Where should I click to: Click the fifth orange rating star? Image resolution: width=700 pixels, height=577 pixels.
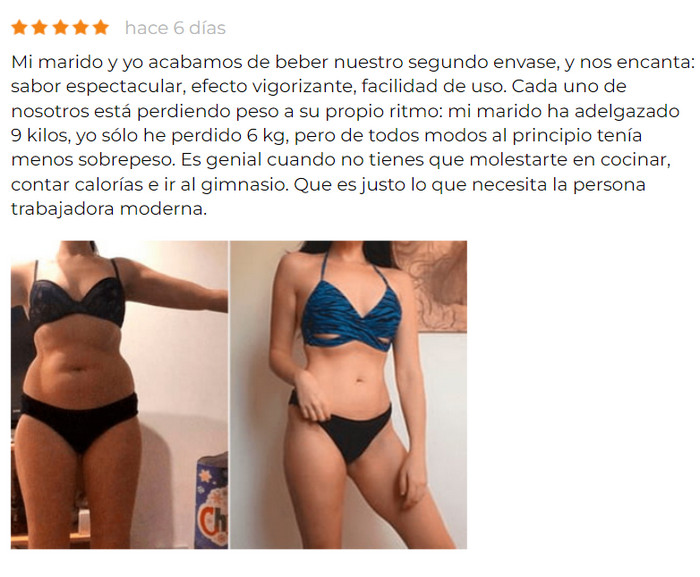pos(101,27)
